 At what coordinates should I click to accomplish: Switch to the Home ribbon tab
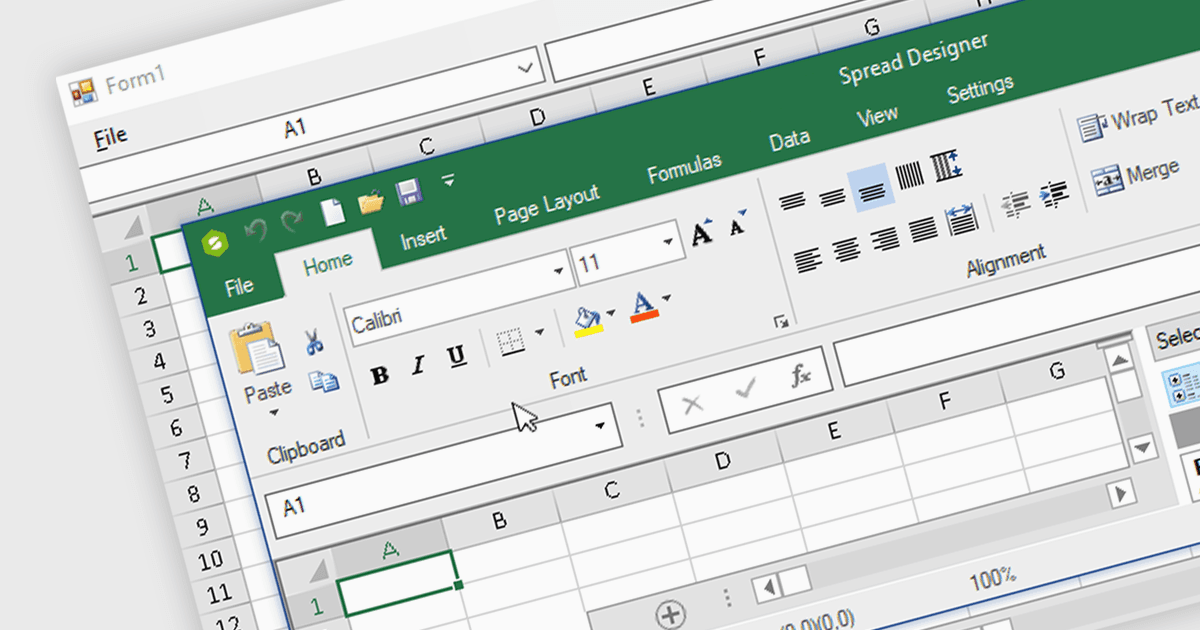(x=328, y=264)
